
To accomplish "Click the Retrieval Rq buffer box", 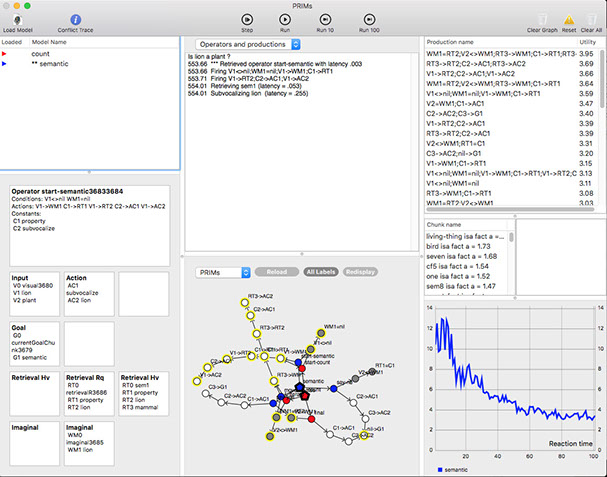I will 89,394.
